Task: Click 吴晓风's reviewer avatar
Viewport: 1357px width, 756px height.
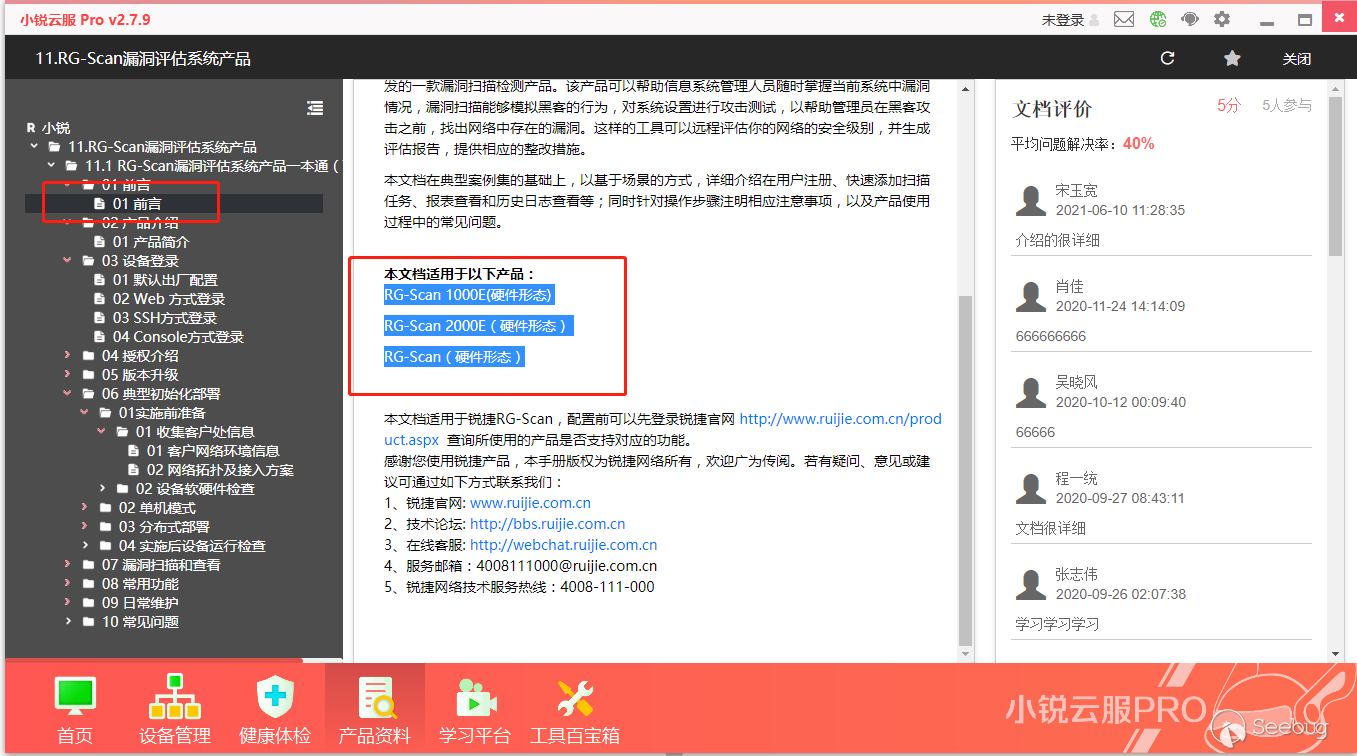Action: 1031,393
